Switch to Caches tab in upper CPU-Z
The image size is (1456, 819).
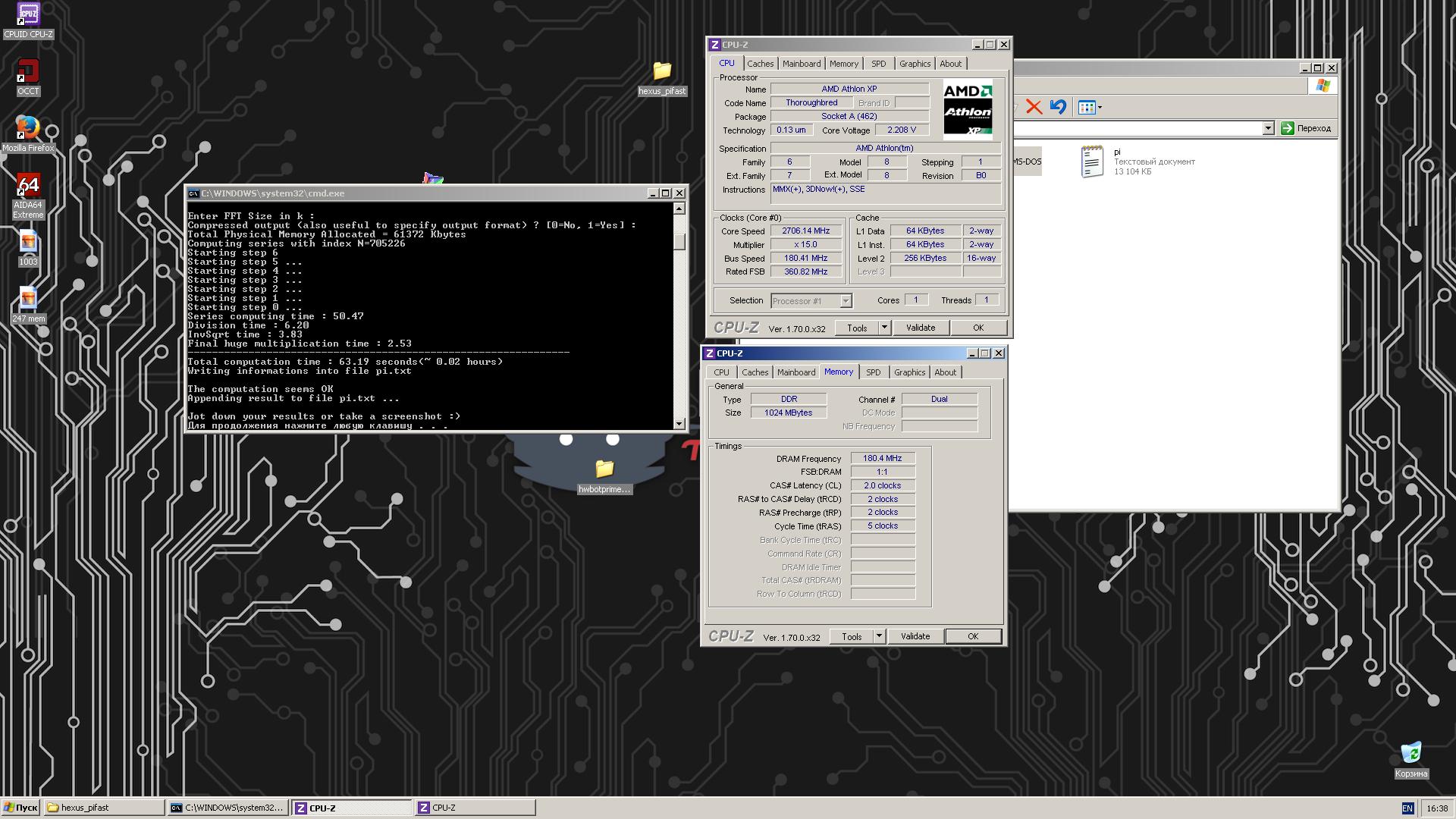pyautogui.click(x=760, y=64)
